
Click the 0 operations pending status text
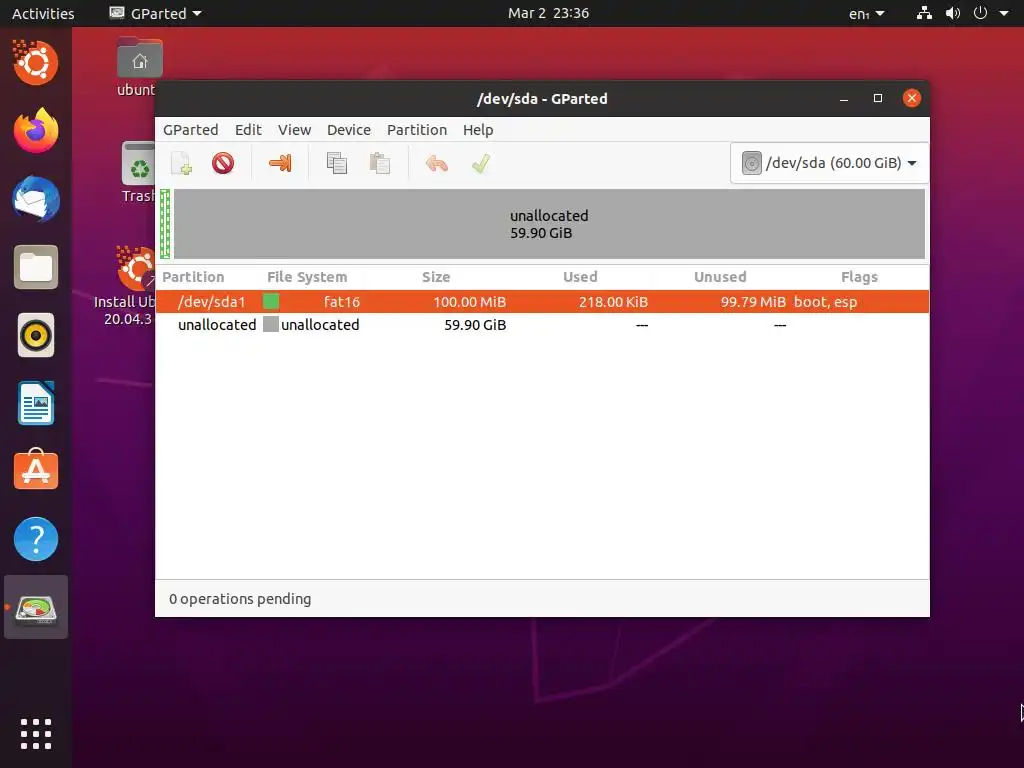tap(240, 599)
